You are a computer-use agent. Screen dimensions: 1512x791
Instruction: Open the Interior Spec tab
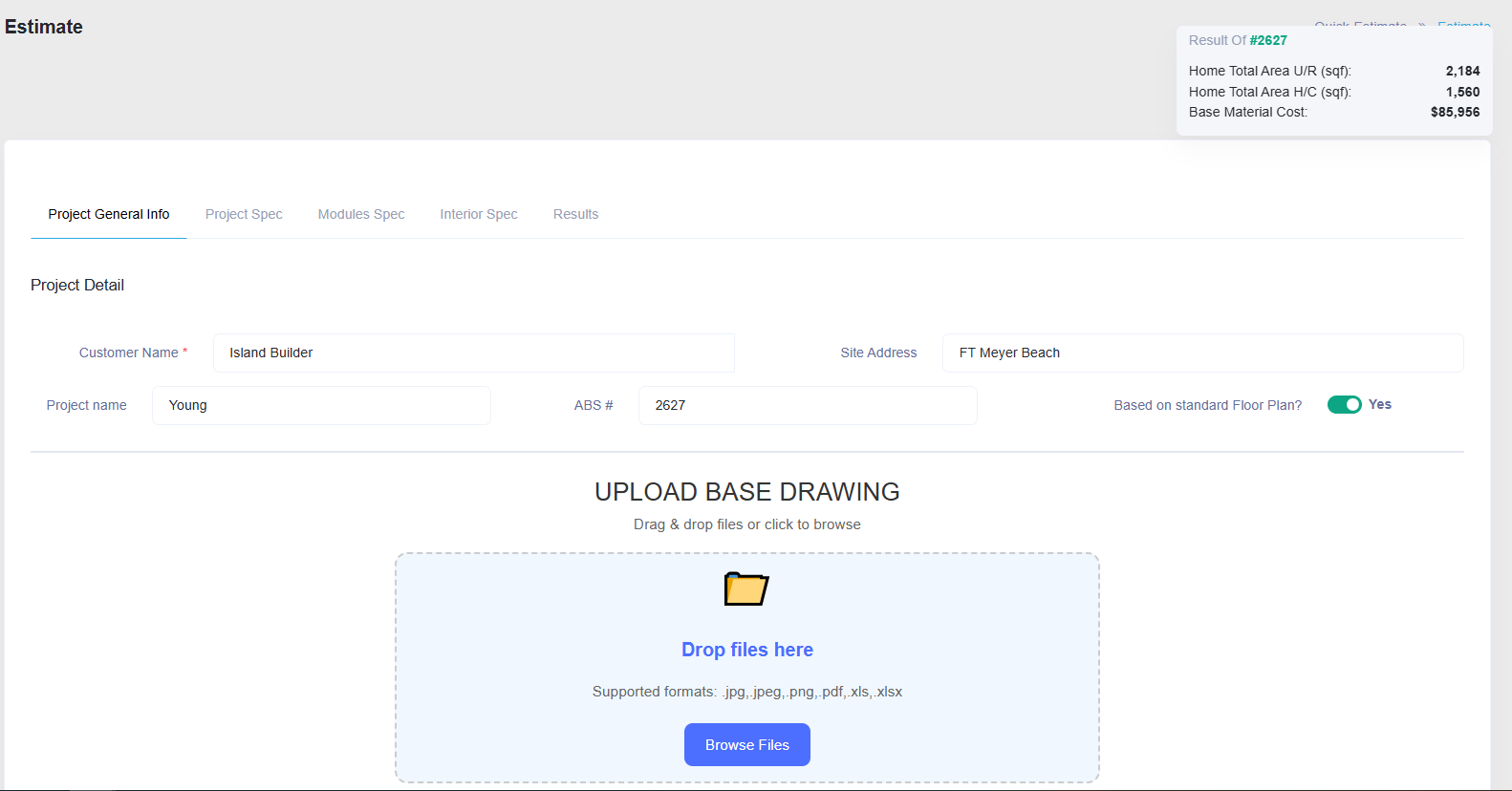click(x=479, y=214)
